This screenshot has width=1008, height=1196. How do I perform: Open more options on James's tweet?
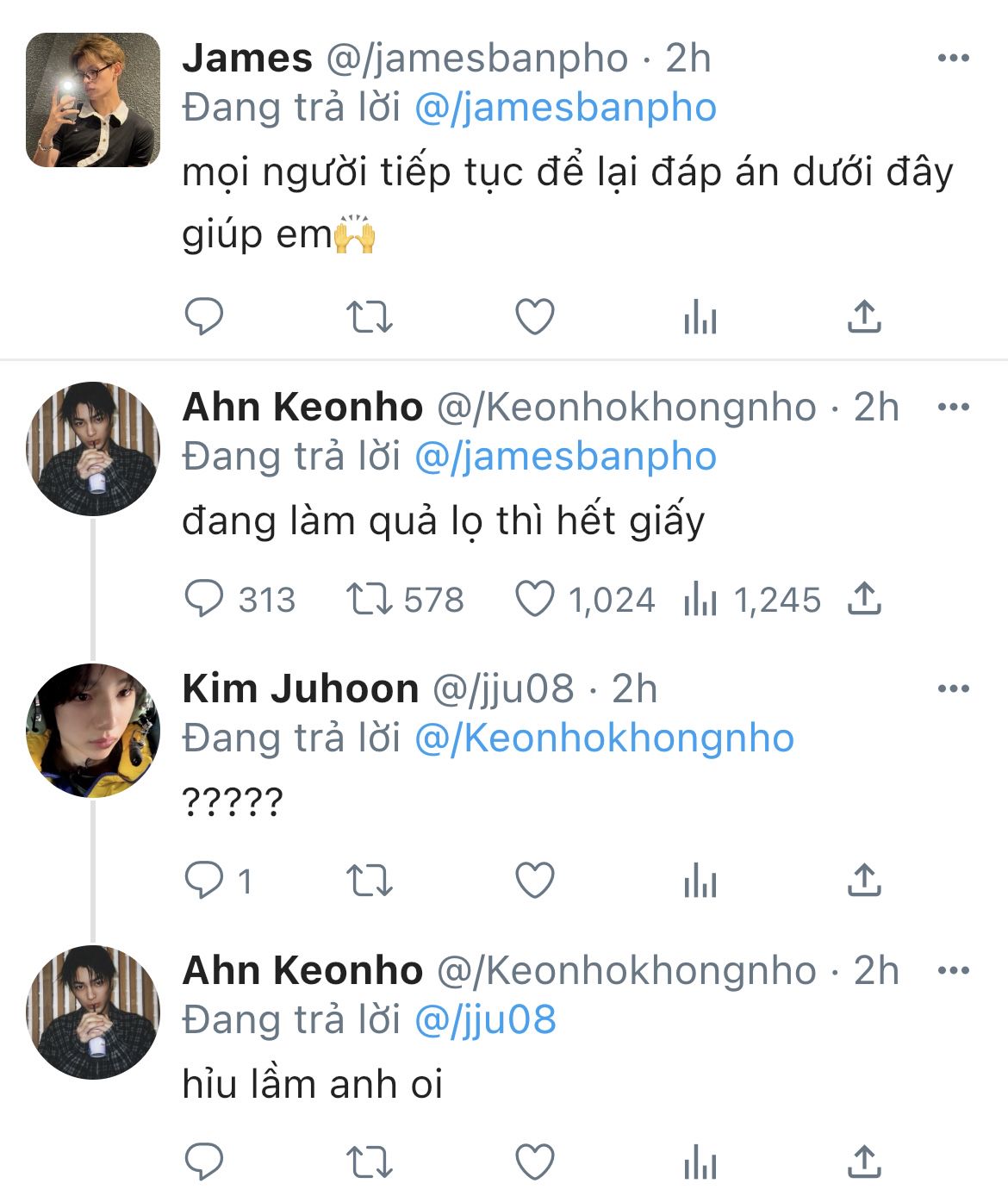tap(953, 59)
